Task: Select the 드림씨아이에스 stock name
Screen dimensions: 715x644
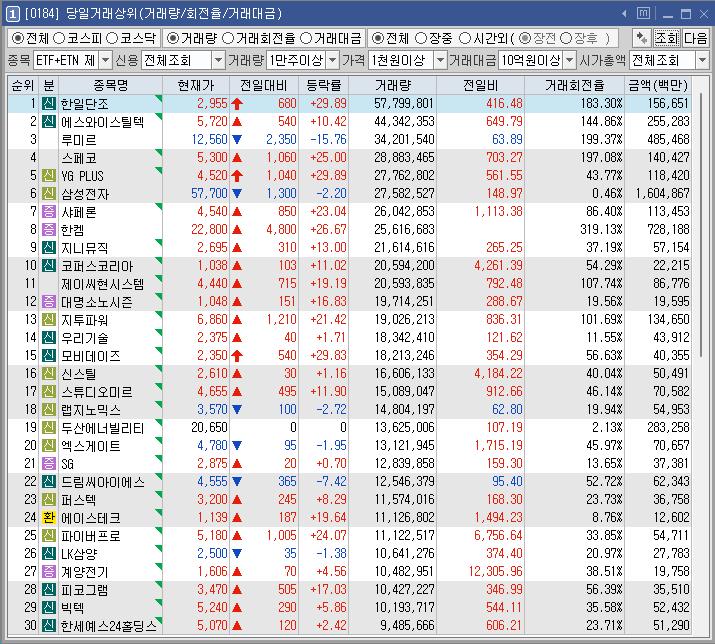Action: [x=103, y=482]
